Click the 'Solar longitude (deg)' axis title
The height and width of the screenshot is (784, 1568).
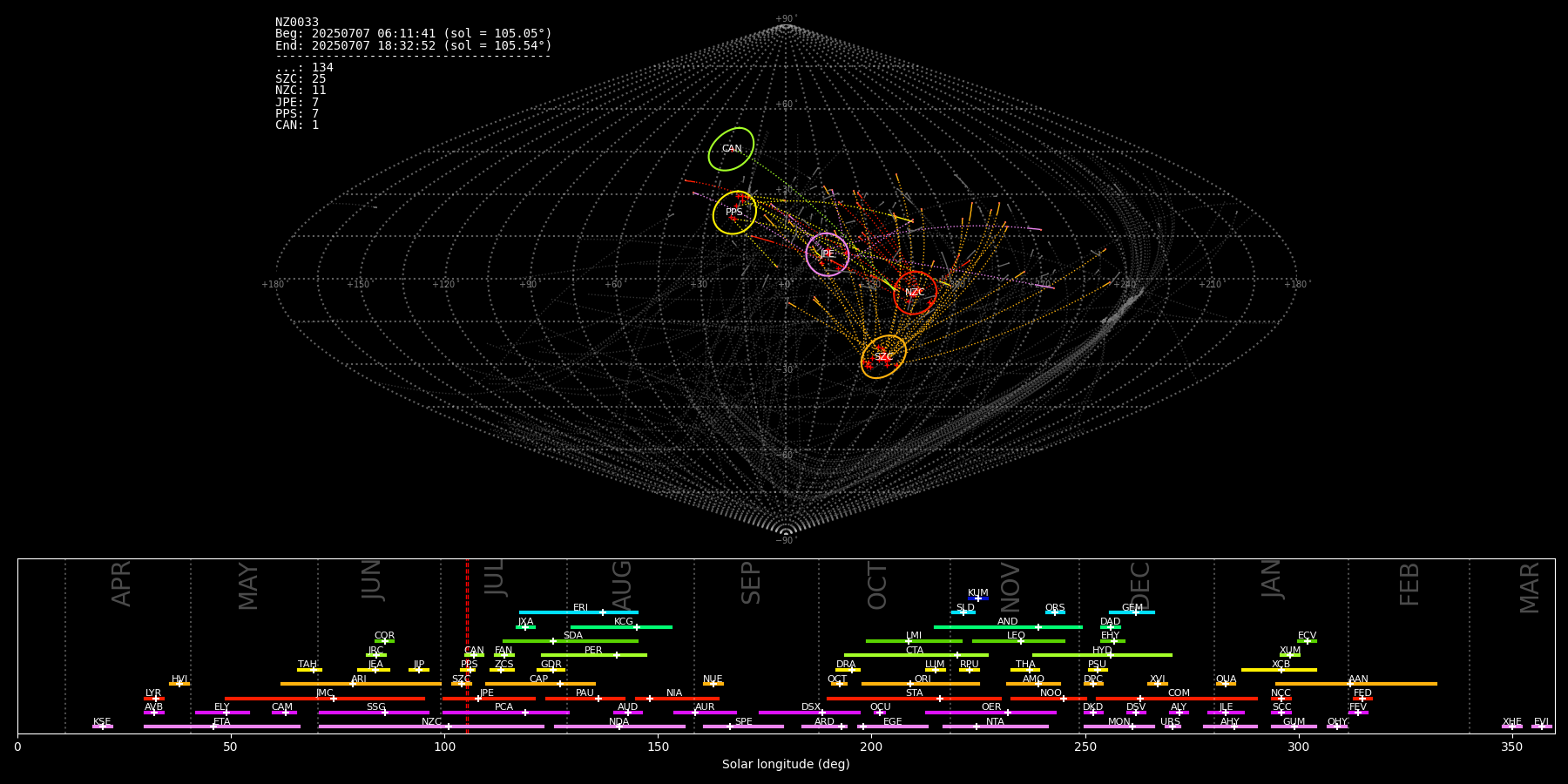[x=786, y=764]
